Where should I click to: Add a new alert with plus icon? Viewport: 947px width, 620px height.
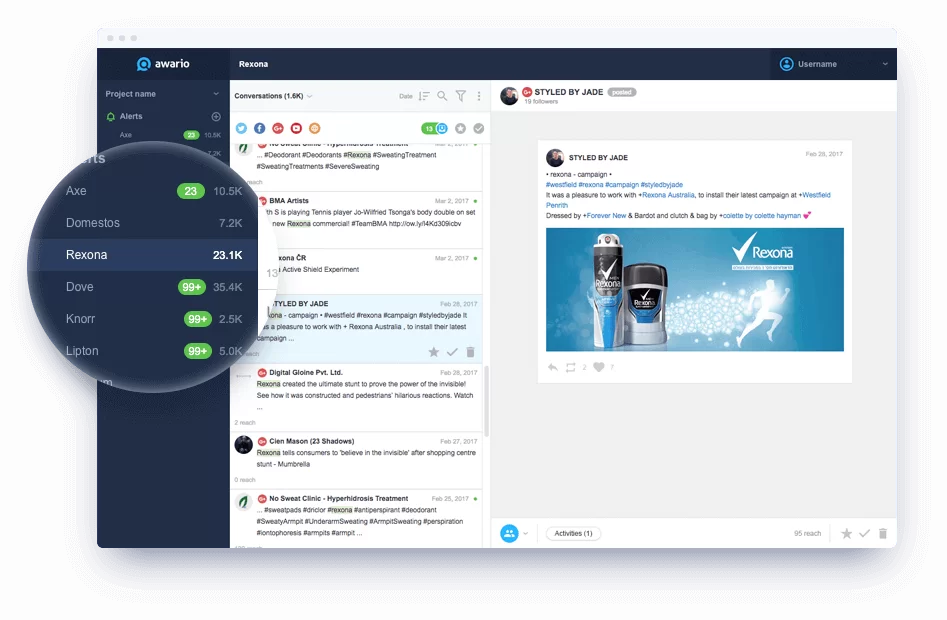pyautogui.click(x=216, y=117)
